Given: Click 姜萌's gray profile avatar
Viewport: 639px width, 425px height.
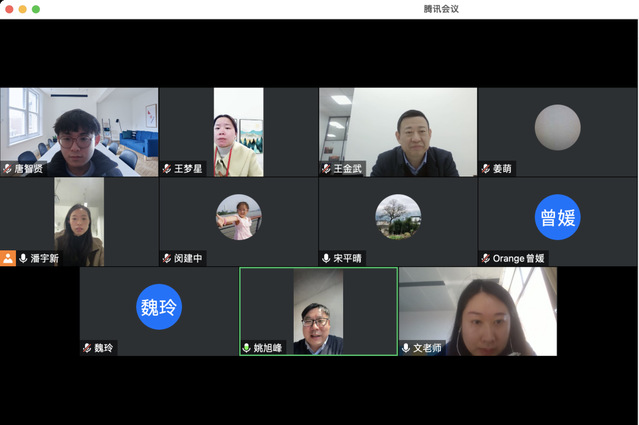Looking at the screenshot, I should [x=557, y=127].
